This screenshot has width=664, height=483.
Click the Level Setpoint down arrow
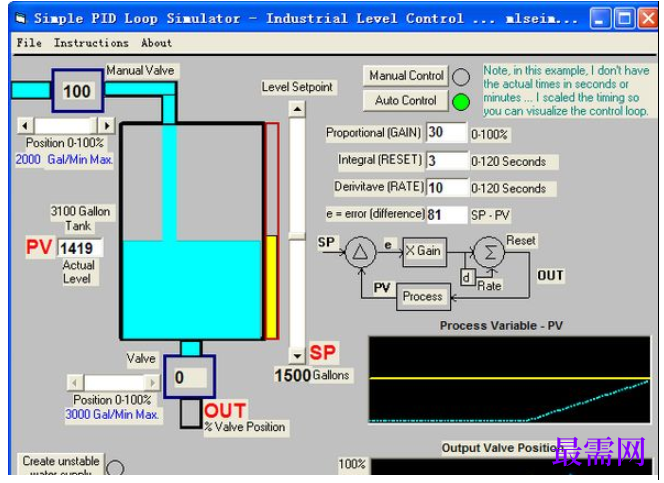point(297,356)
